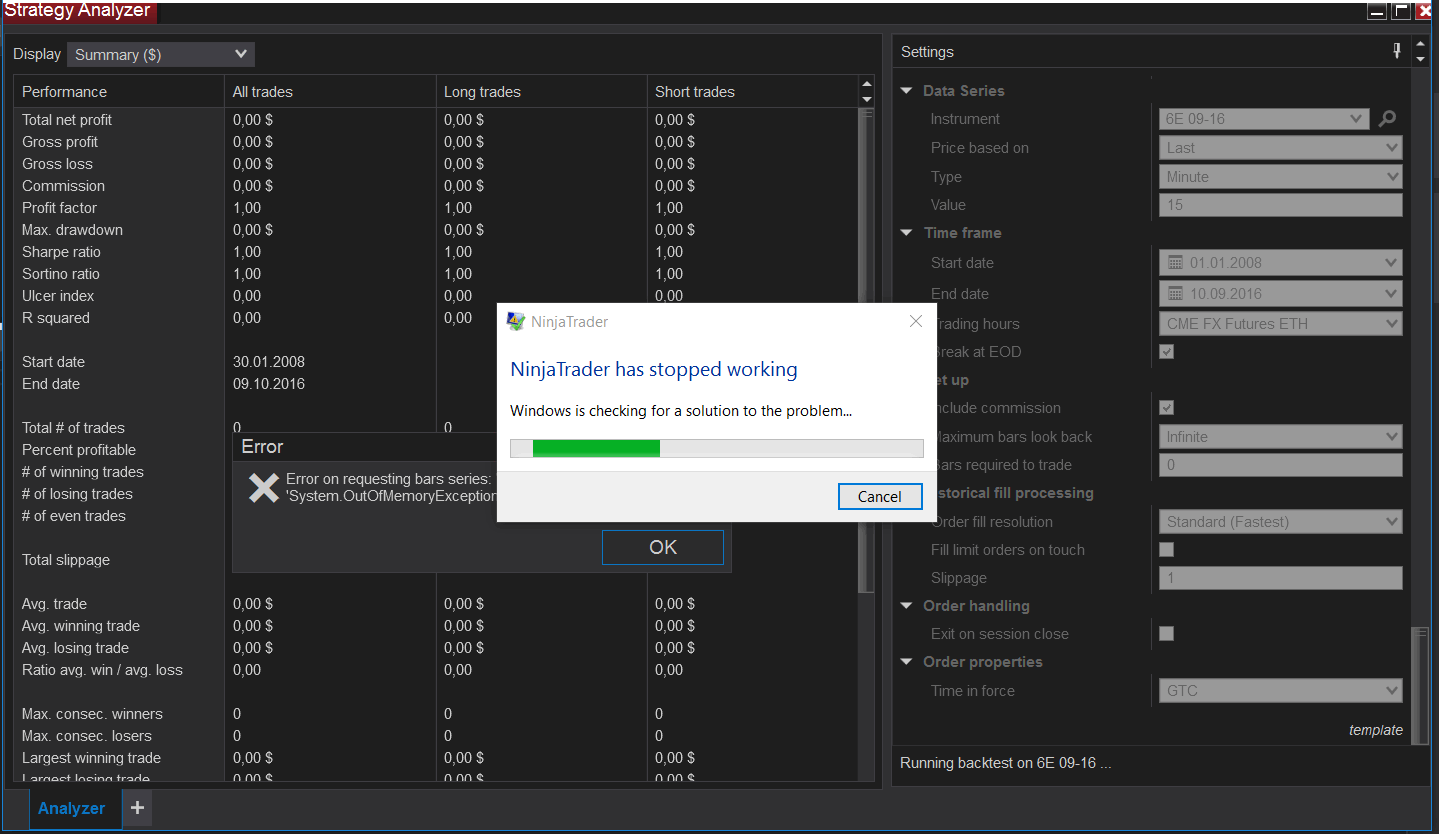Click the down arrow above the Performance table scrollbar
This screenshot has width=1439, height=834.
pyautogui.click(x=867, y=99)
